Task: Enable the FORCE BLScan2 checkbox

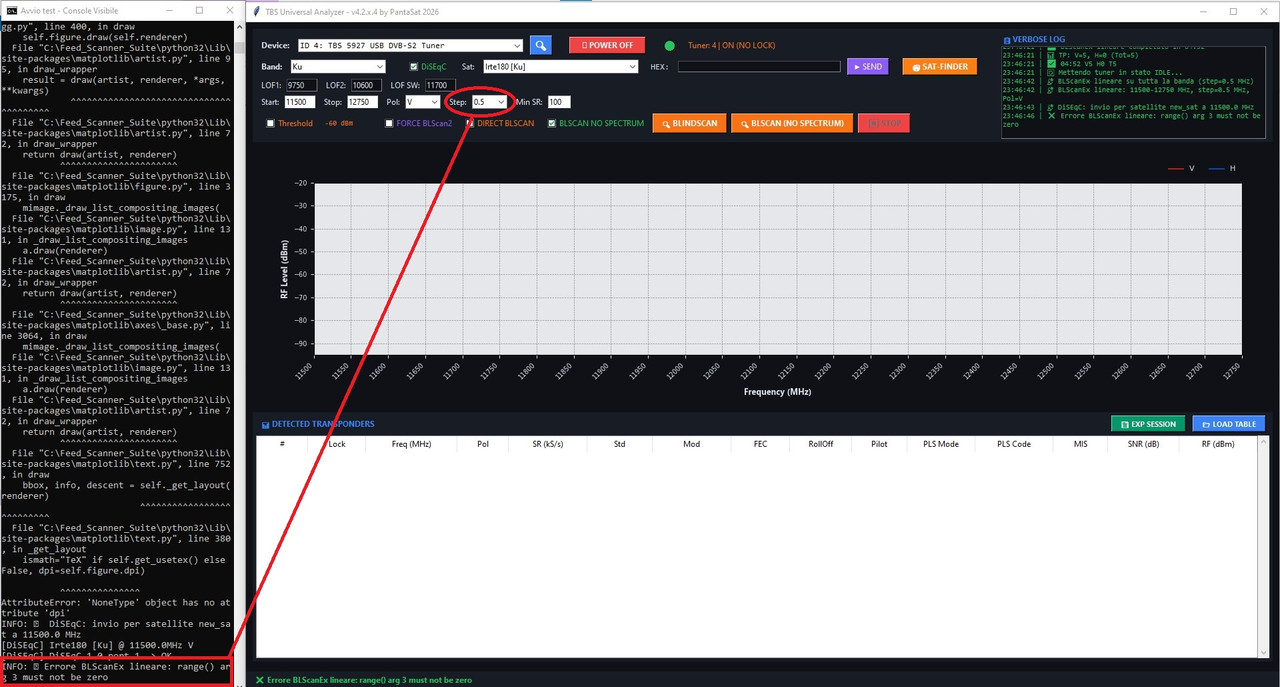Action: point(389,124)
